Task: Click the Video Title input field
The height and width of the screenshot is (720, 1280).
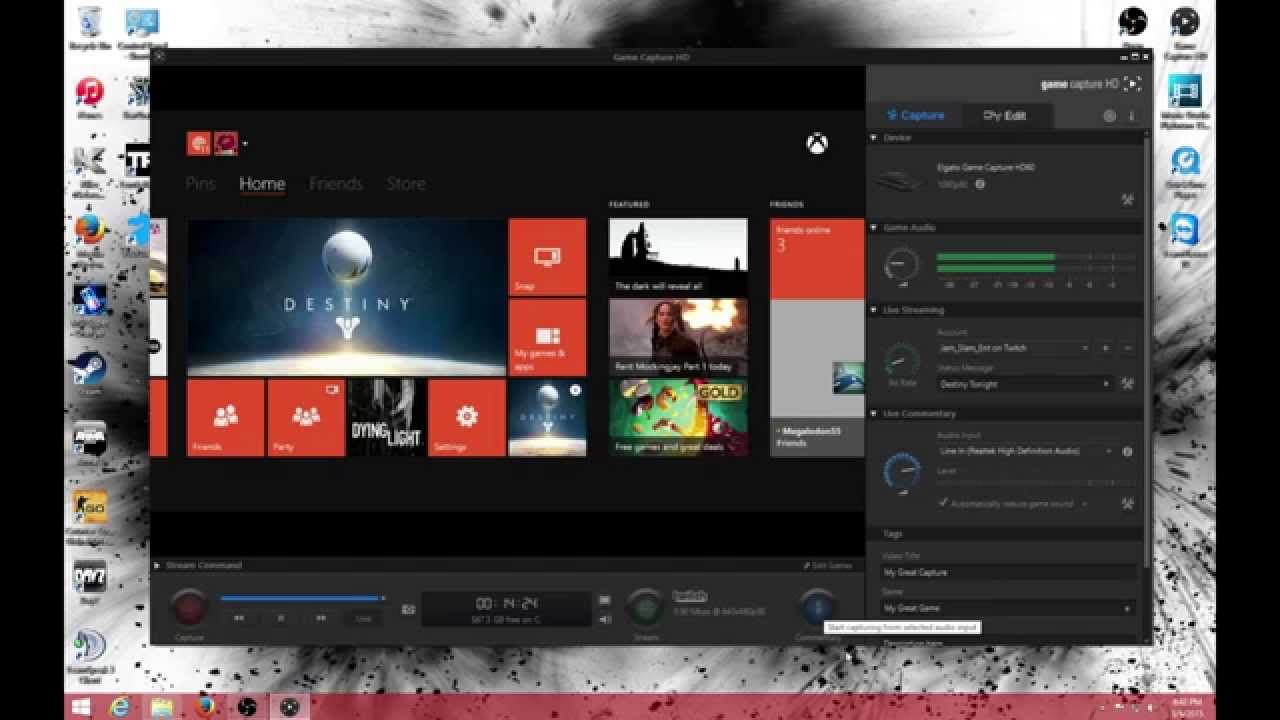Action: 1008,572
